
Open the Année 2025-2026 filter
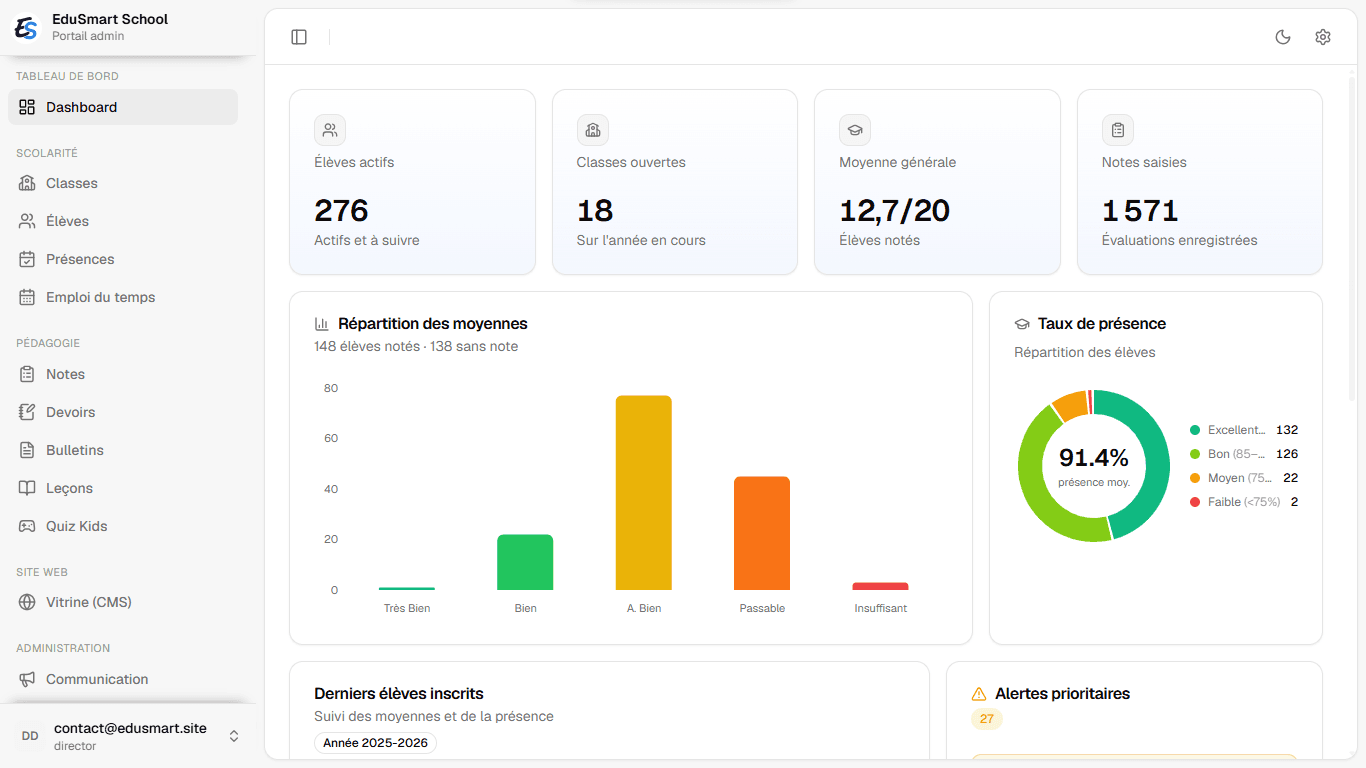(x=375, y=743)
